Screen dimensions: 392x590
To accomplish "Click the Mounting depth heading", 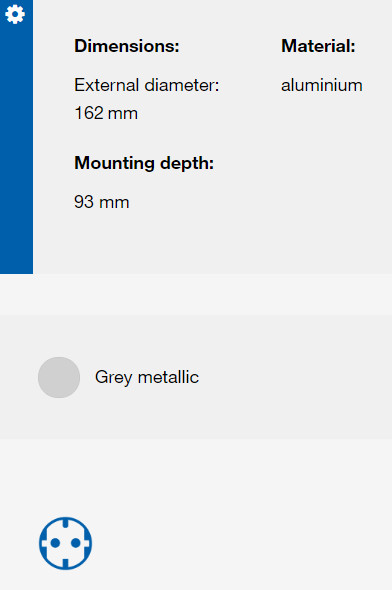I will 144,163.
